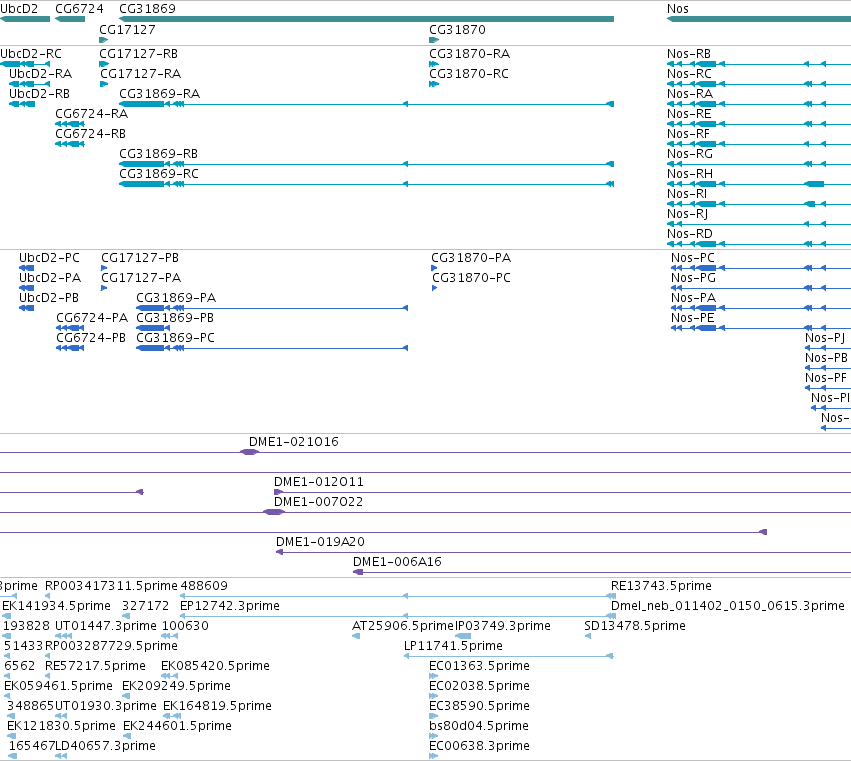Viewport: 851px width, 761px height.
Task: Open transcript CG31869-RB
Action: [158, 154]
